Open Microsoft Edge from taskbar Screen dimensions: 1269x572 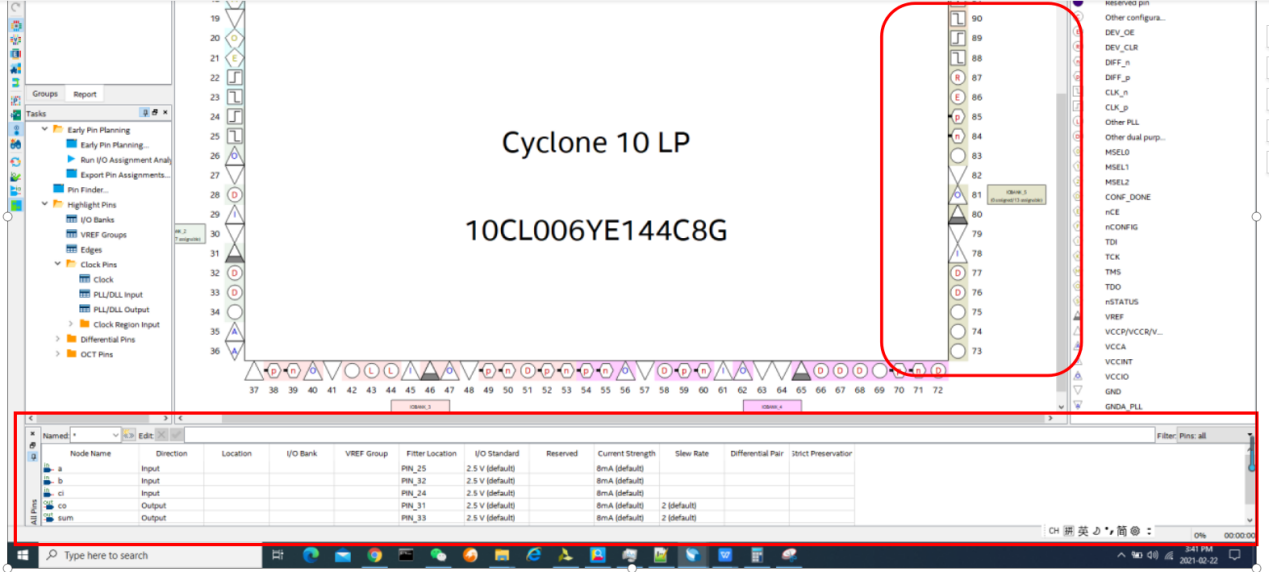pyautogui.click(x=310, y=555)
